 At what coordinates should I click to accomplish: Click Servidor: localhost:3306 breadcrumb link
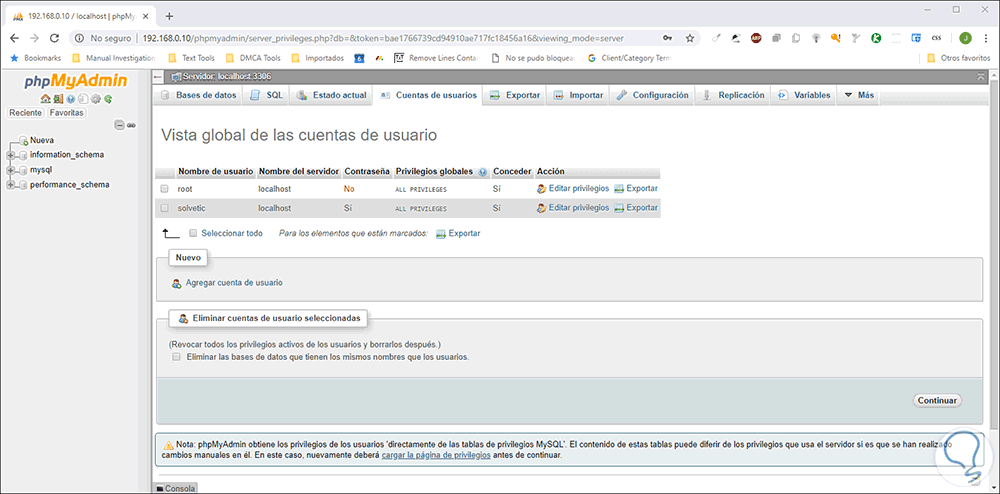226,76
